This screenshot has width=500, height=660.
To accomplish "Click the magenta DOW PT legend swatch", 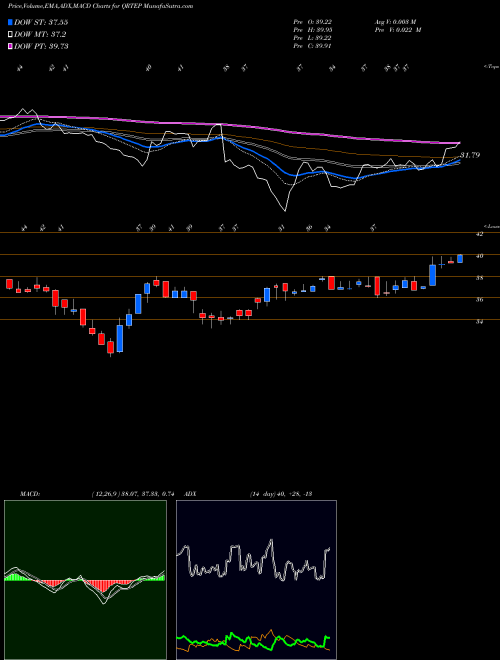I will tap(10, 46).
